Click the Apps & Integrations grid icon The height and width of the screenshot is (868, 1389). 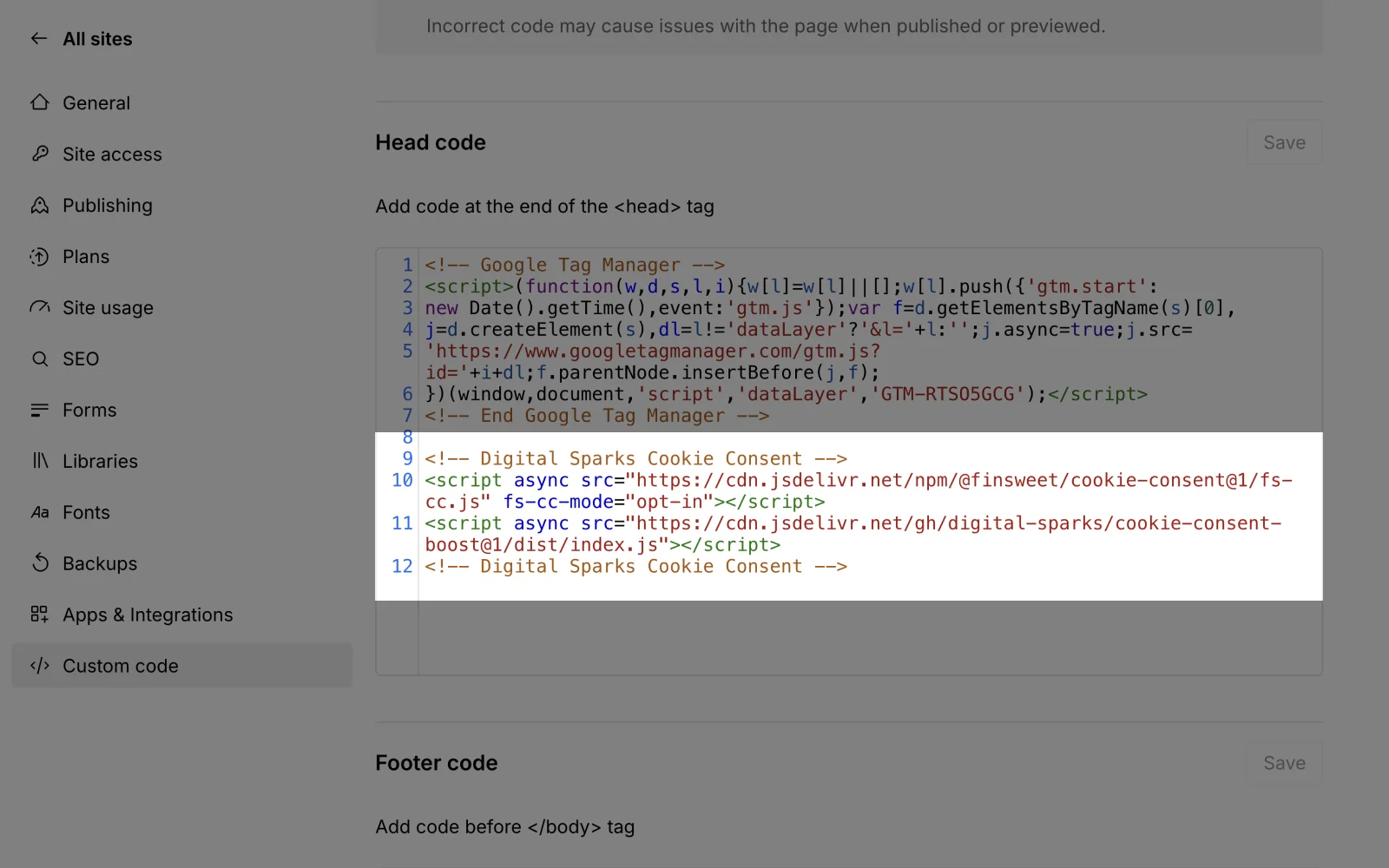pyautogui.click(x=40, y=615)
